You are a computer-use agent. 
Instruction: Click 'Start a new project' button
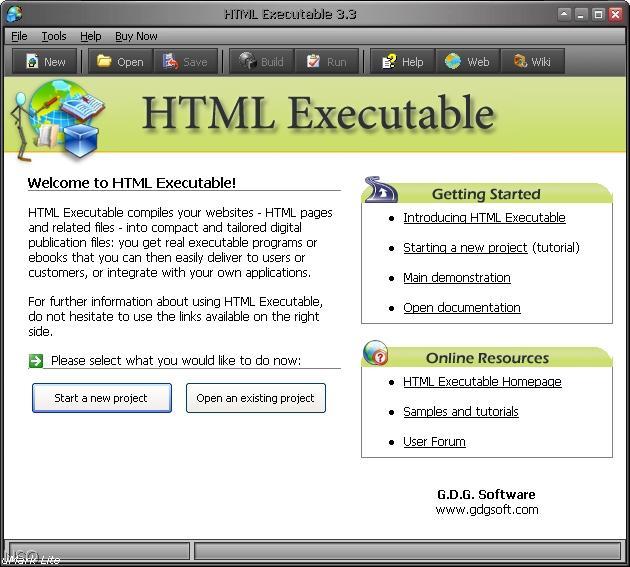[x=102, y=398]
